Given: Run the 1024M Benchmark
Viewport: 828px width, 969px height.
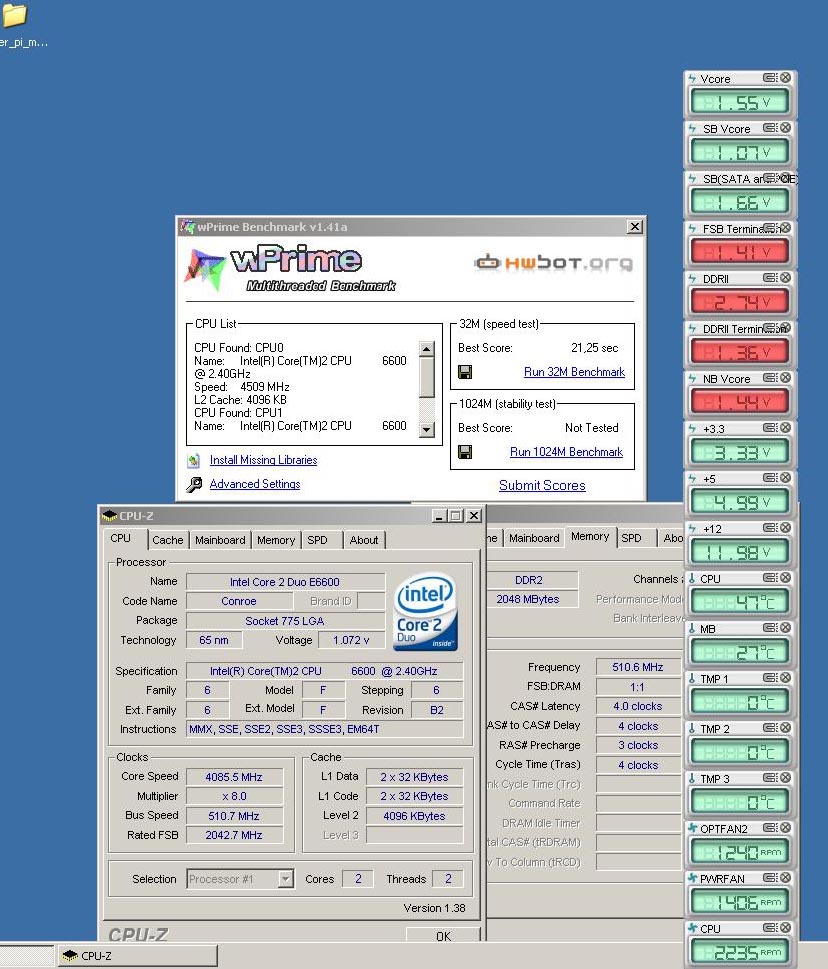Looking at the screenshot, I should pos(566,452).
